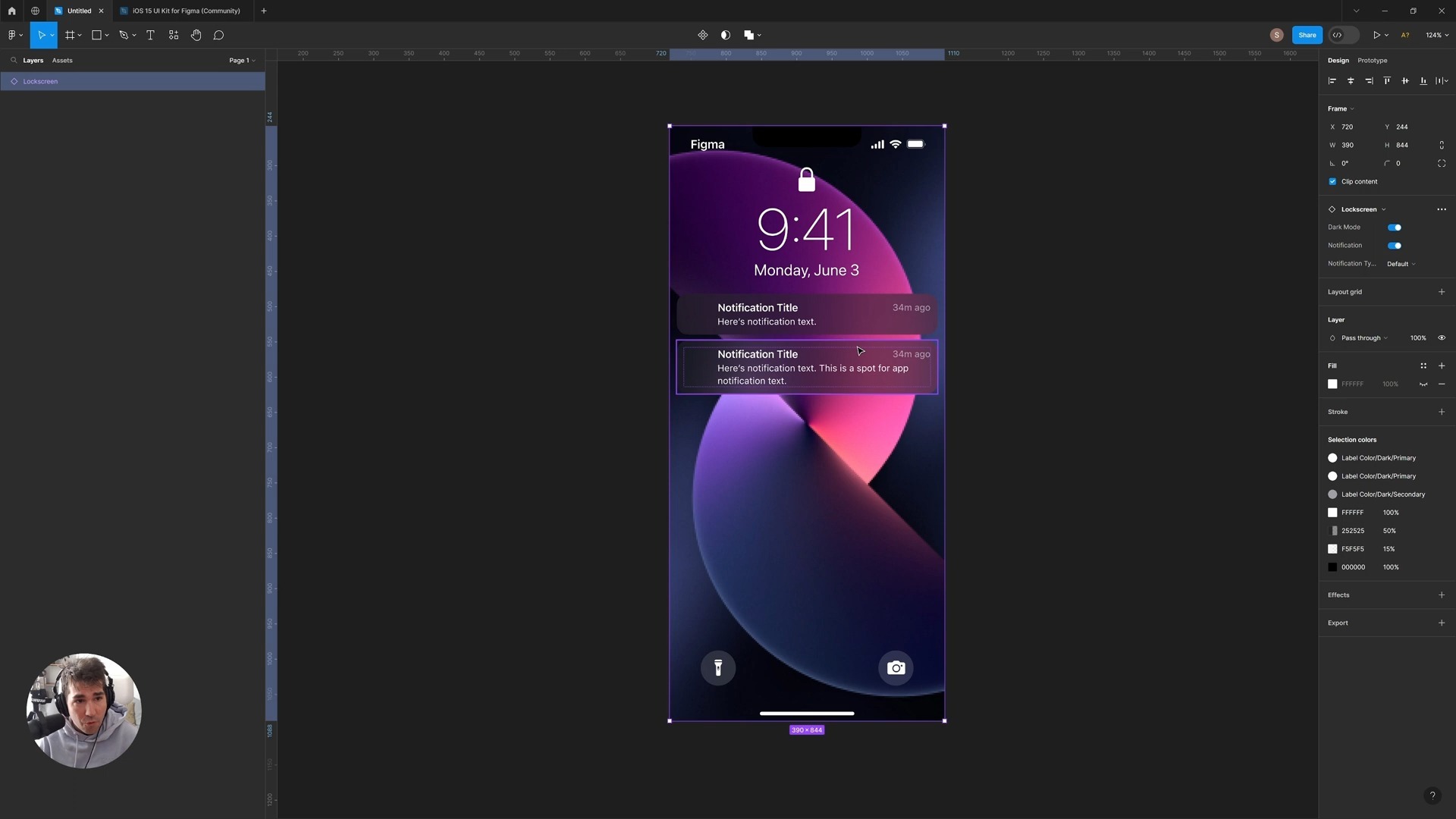Click the Share button

[x=1307, y=35]
